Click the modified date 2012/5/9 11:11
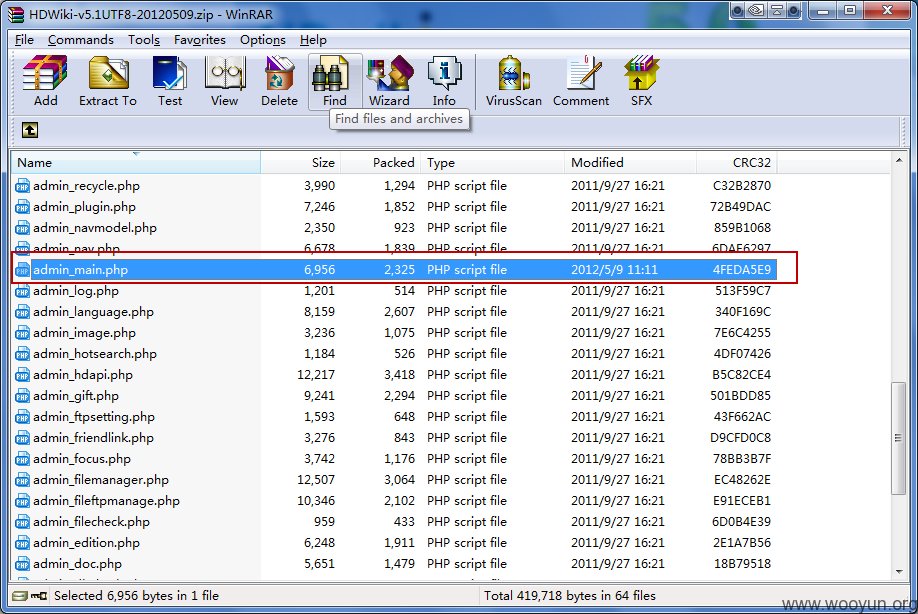The image size is (918, 614). (x=614, y=270)
